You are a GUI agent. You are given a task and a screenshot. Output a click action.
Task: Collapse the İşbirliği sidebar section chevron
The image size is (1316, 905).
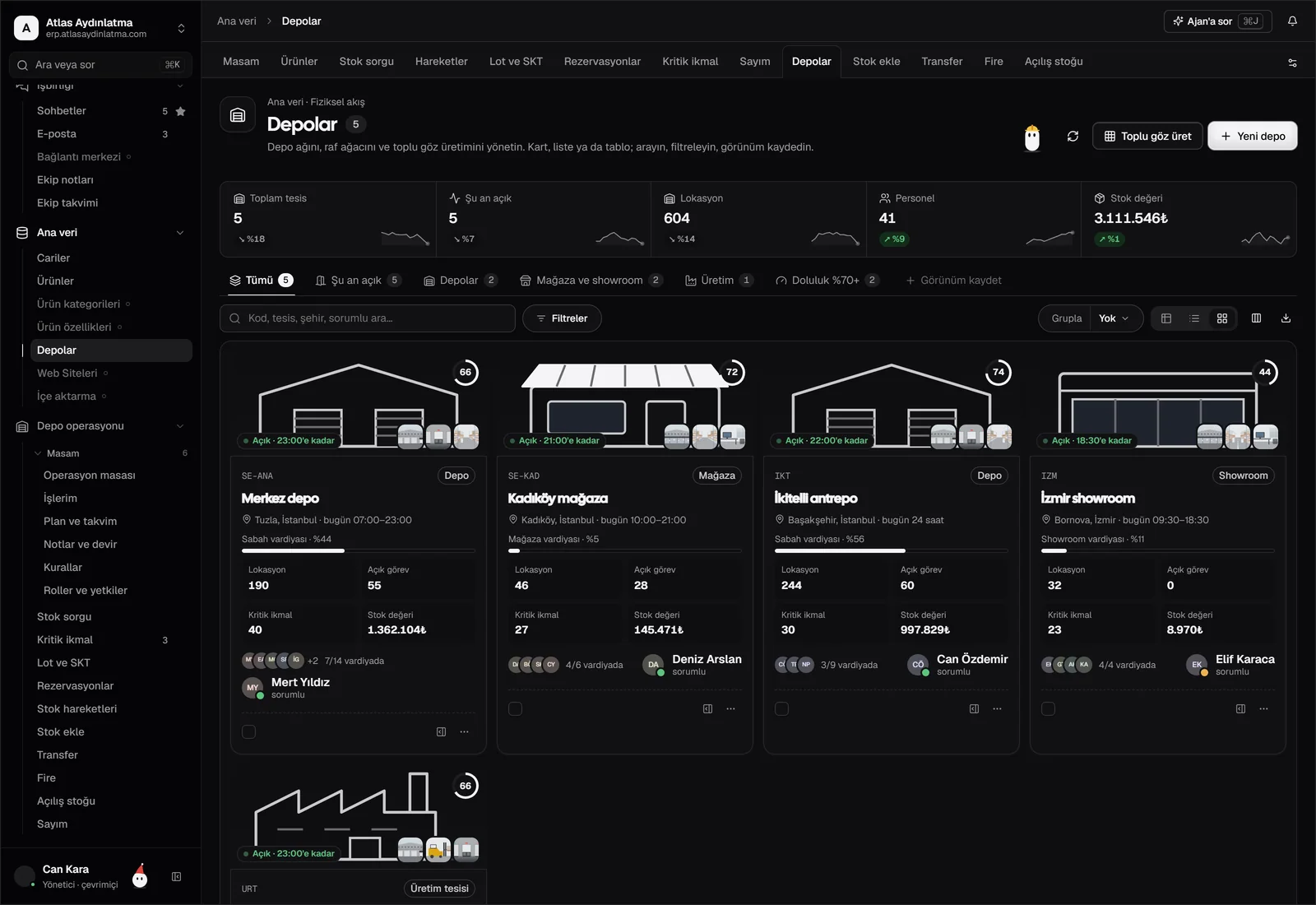[180, 86]
